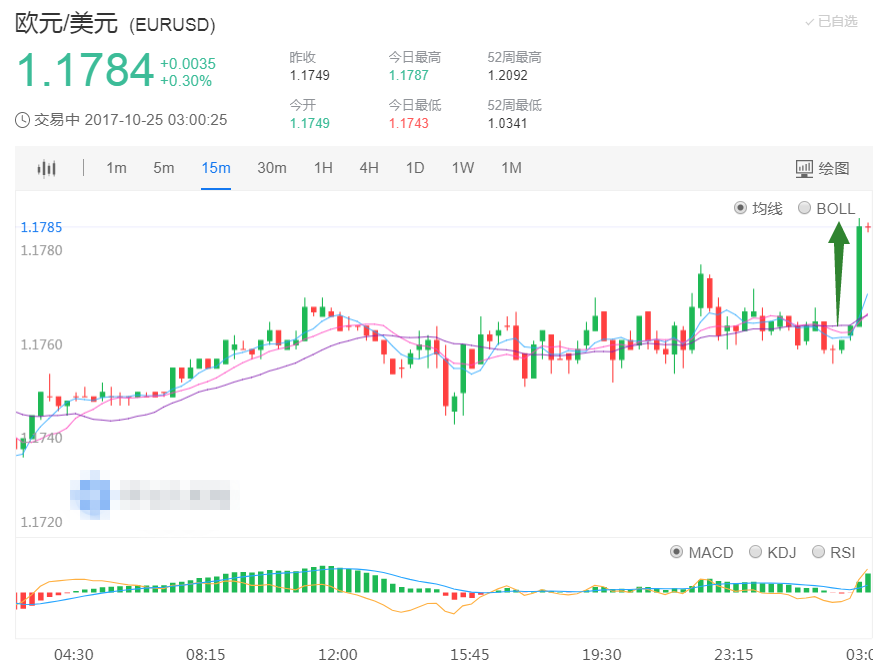Show the 1D daily chart

coord(415,168)
